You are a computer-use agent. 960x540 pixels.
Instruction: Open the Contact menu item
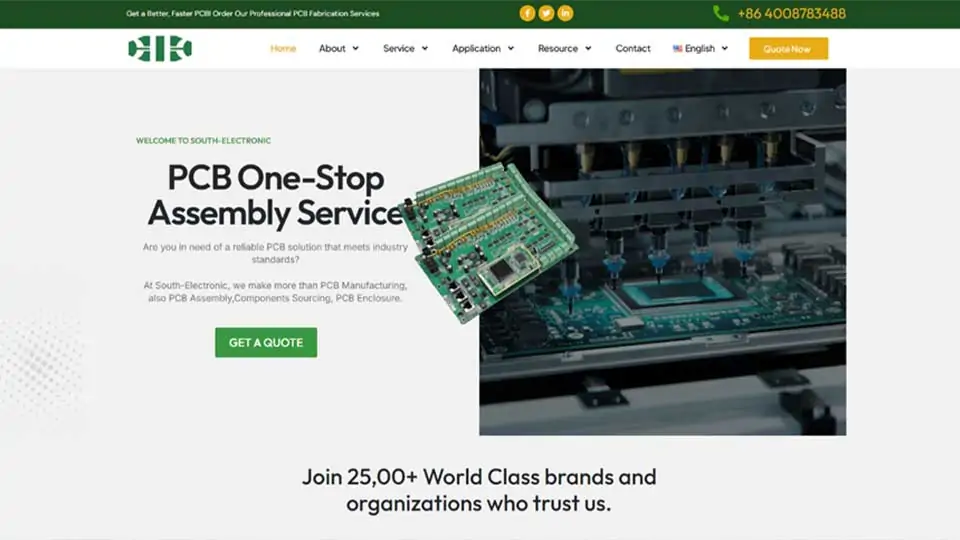coord(632,48)
